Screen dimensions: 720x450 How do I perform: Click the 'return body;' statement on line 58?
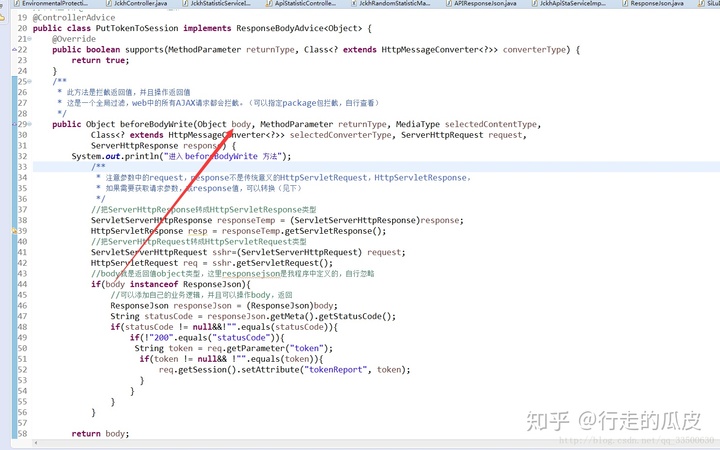point(101,433)
